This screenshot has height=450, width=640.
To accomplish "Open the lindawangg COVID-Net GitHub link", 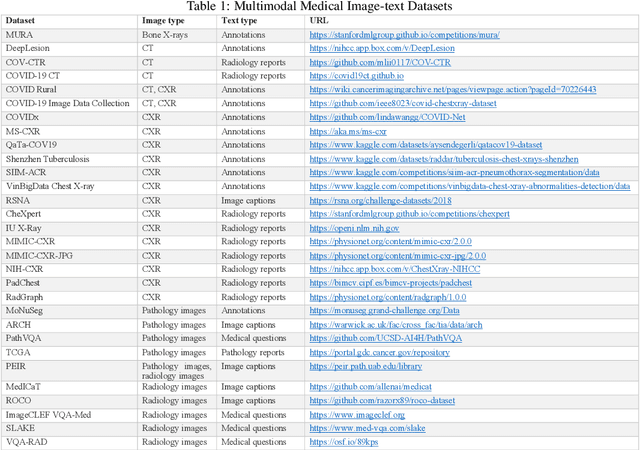I will tap(388, 117).
